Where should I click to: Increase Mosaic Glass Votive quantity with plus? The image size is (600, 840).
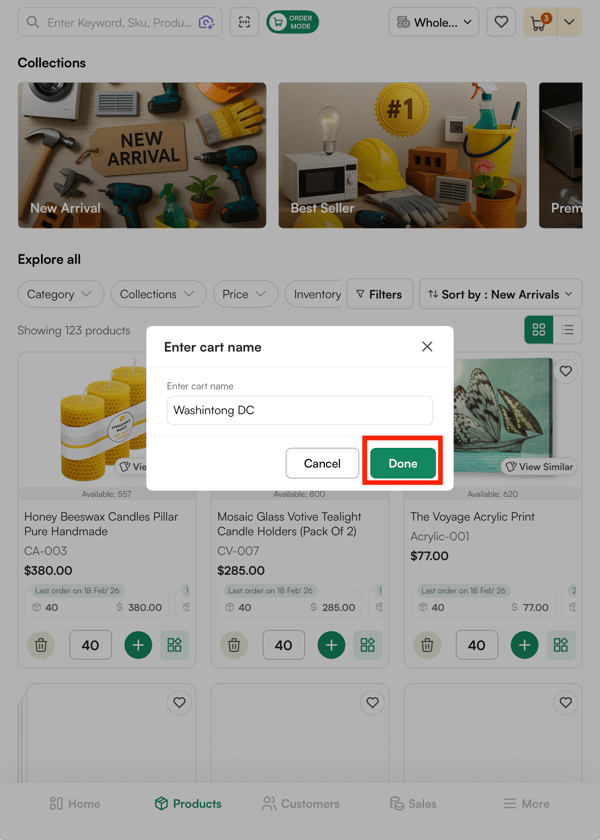(331, 645)
